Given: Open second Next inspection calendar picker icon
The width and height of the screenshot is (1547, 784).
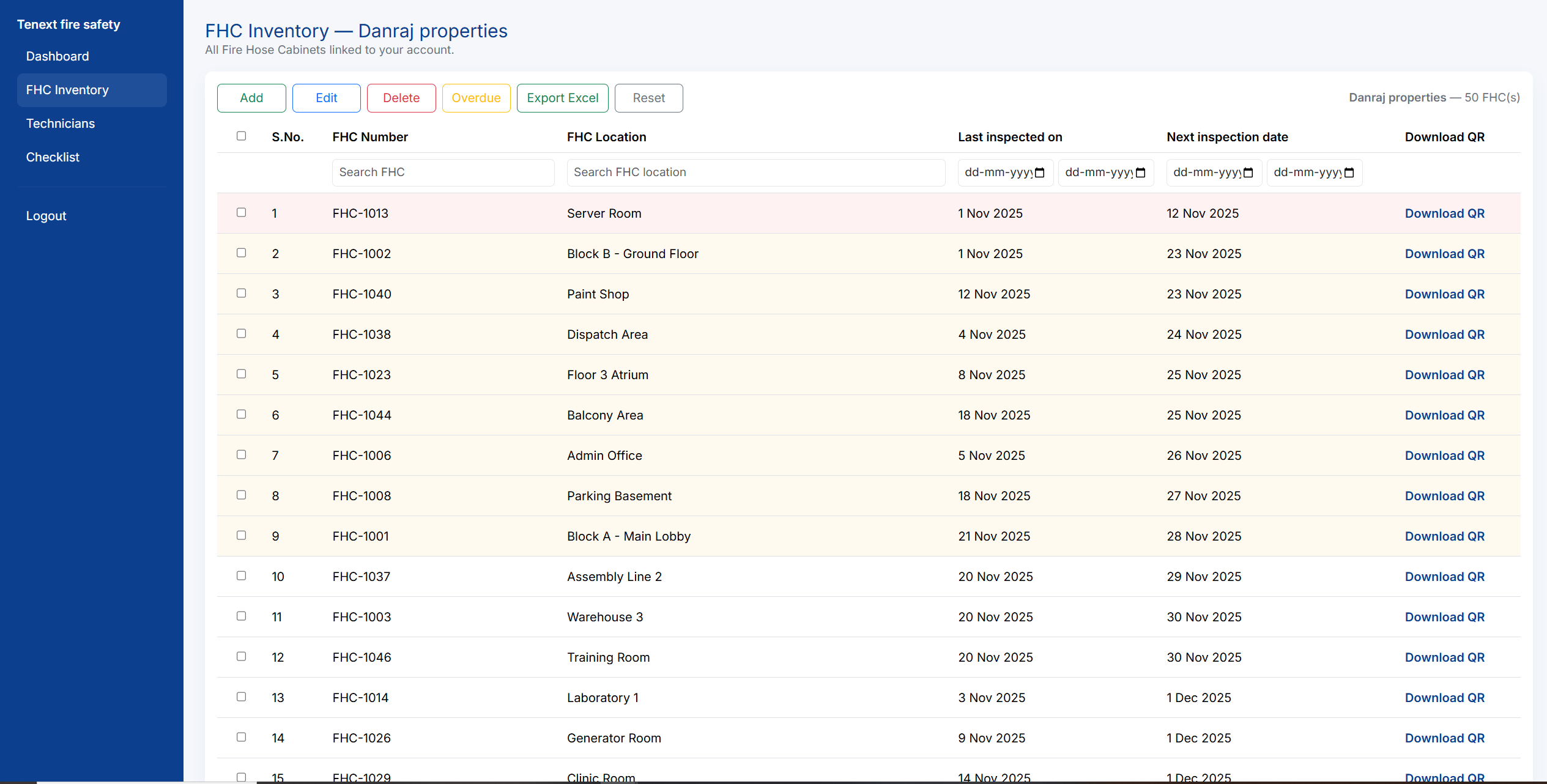Looking at the screenshot, I should tap(1349, 173).
